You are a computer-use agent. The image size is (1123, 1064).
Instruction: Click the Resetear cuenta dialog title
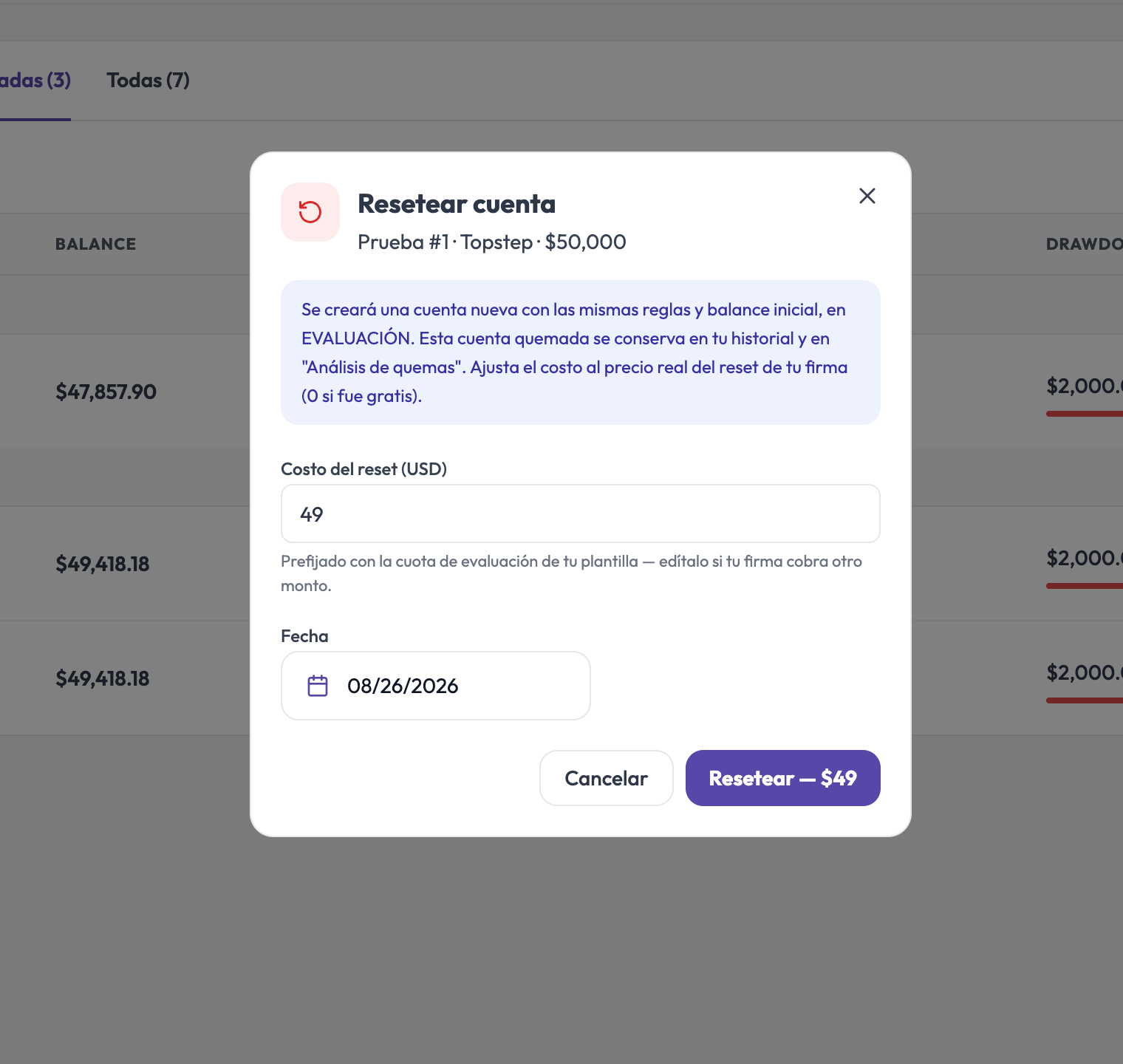pyautogui.click(x=457, y=204)
